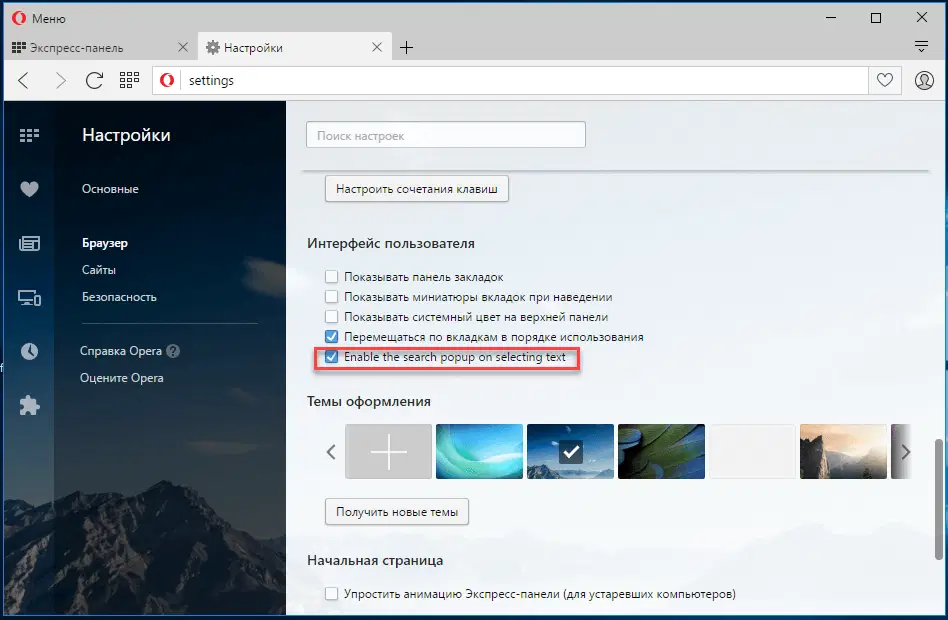Switch to the Настройки tab

[x=294, y=47]
